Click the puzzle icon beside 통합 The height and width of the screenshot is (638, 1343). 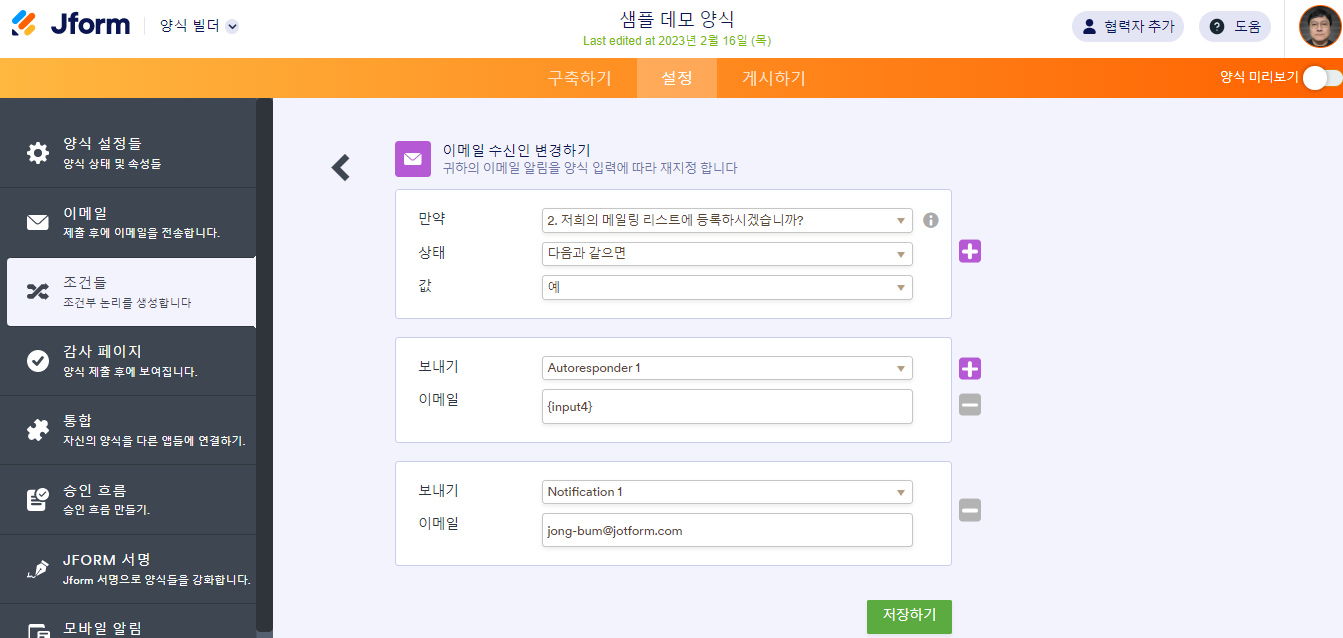[x=38, y=430]
